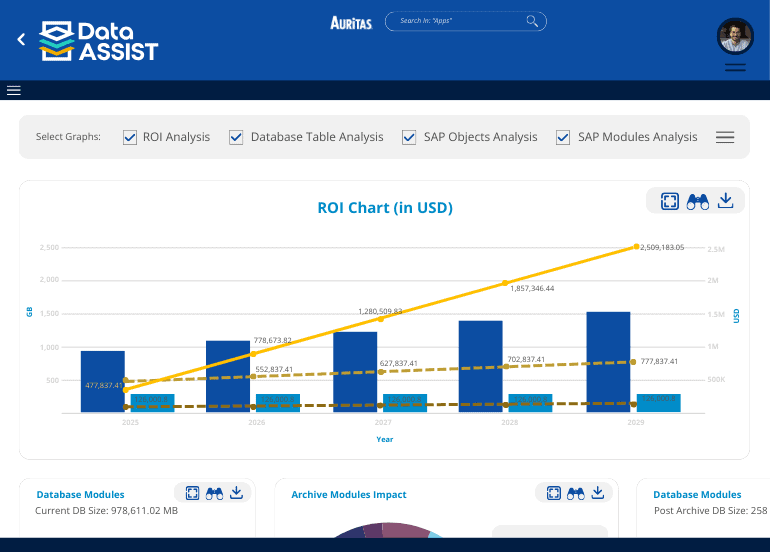Expand the ROI Chart to fullscreen
The width and height of the screenshot is (770, 552).
(x=670, y=201)
